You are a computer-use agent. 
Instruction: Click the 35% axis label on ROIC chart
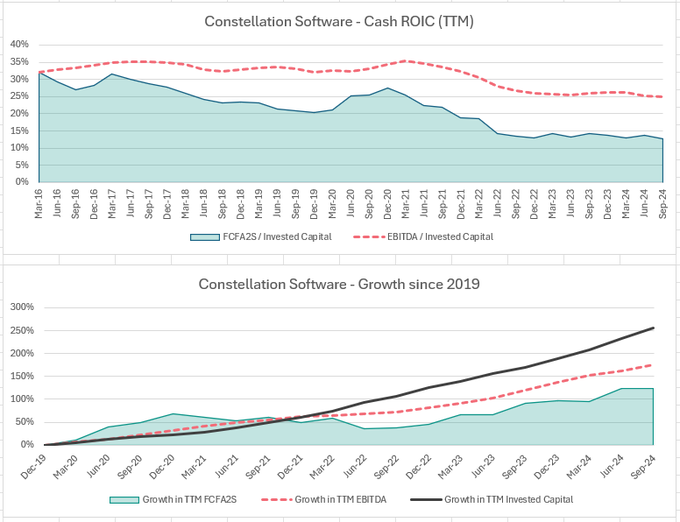[x=20, y=62]
